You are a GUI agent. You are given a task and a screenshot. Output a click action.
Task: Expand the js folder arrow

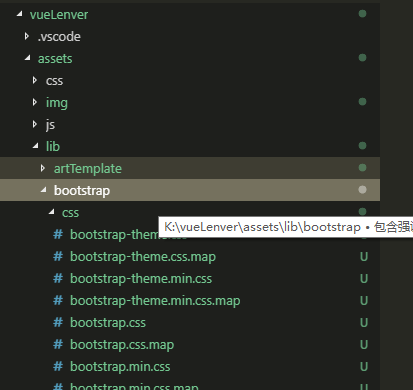tap(35, 124)
